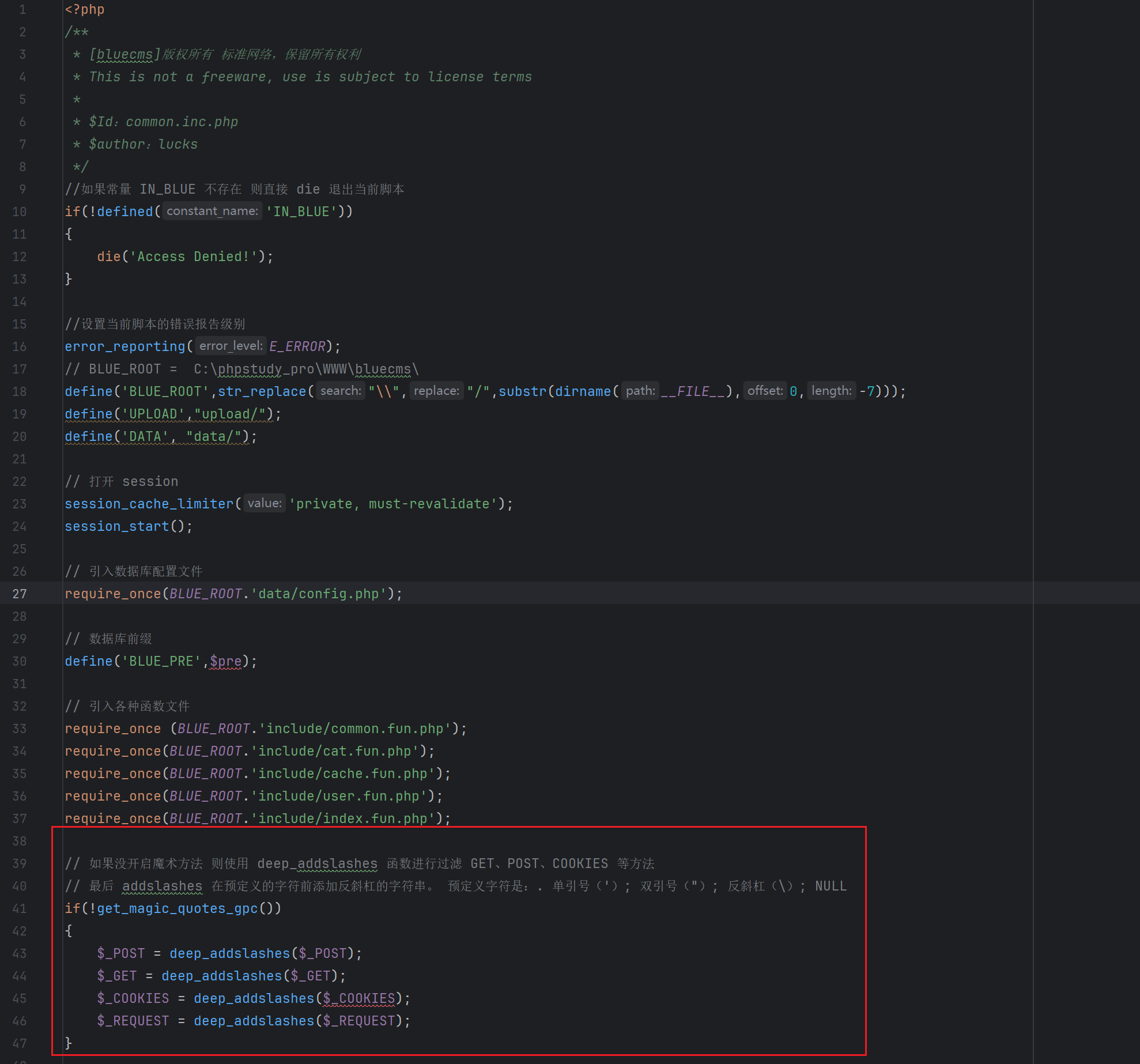Click the define('UPLOAD',"upload/") line
The image size is (1140, 1064).
173,414
